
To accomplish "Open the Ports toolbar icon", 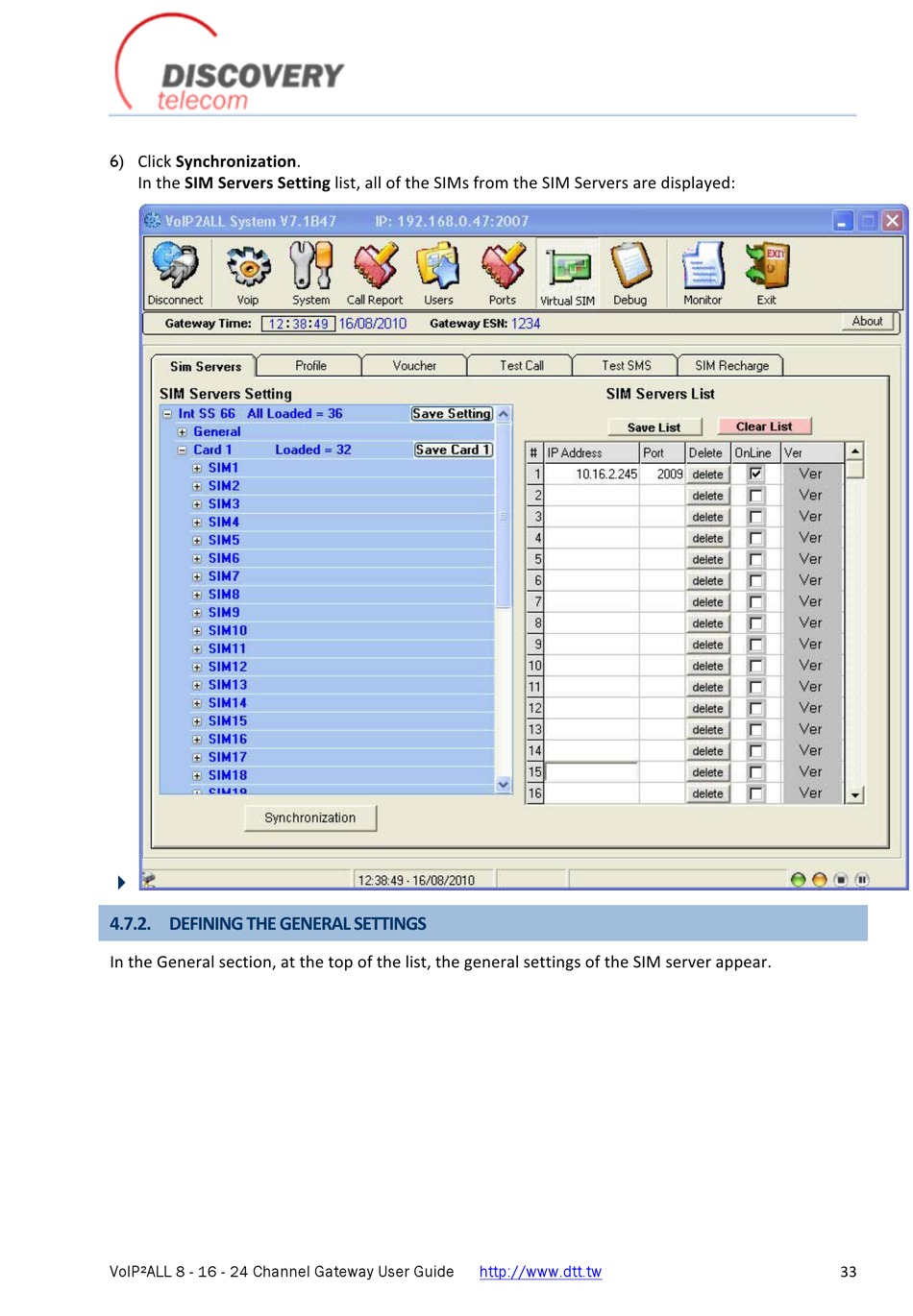I will (503, 267).
